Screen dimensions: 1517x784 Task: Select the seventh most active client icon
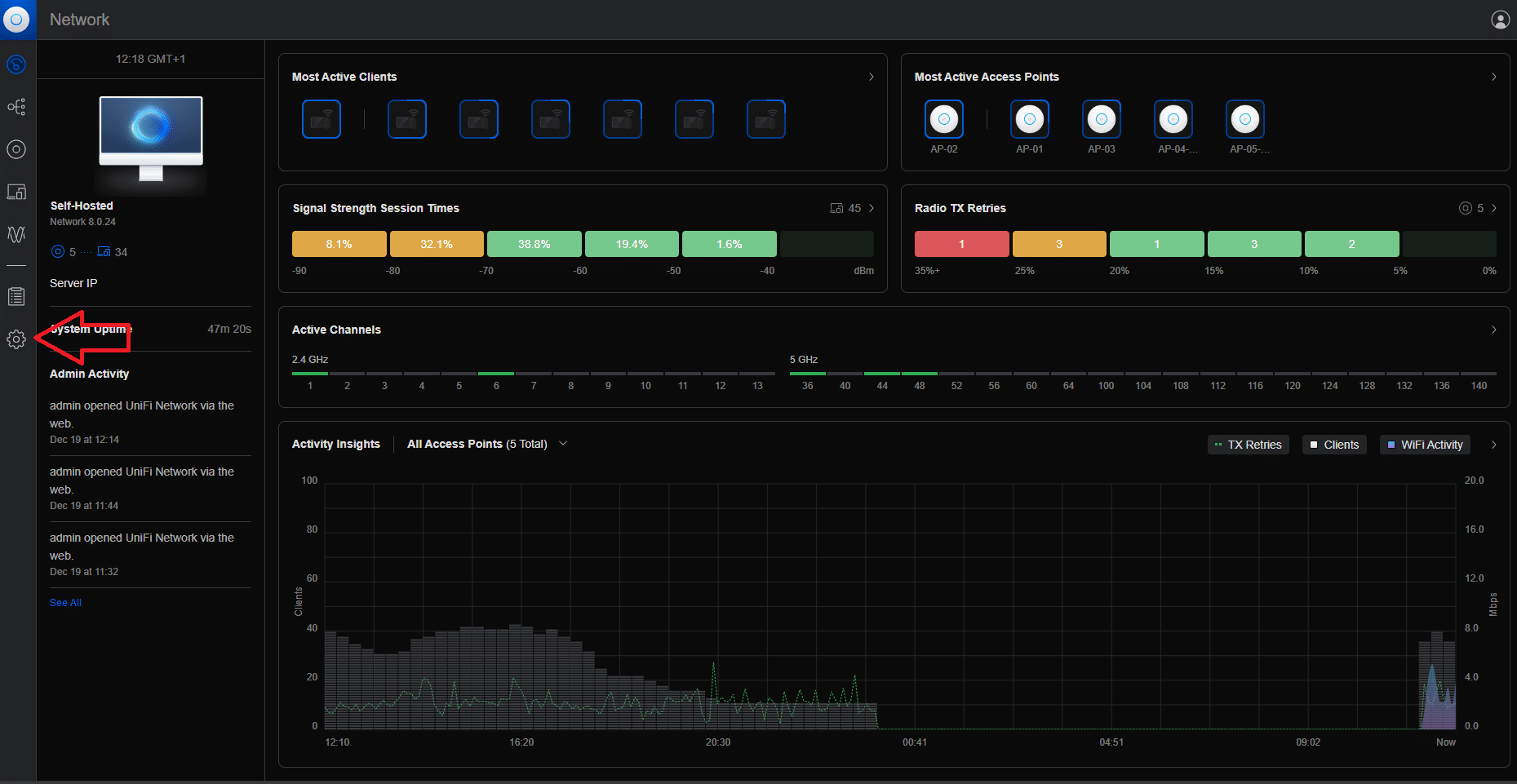point(766,119)
